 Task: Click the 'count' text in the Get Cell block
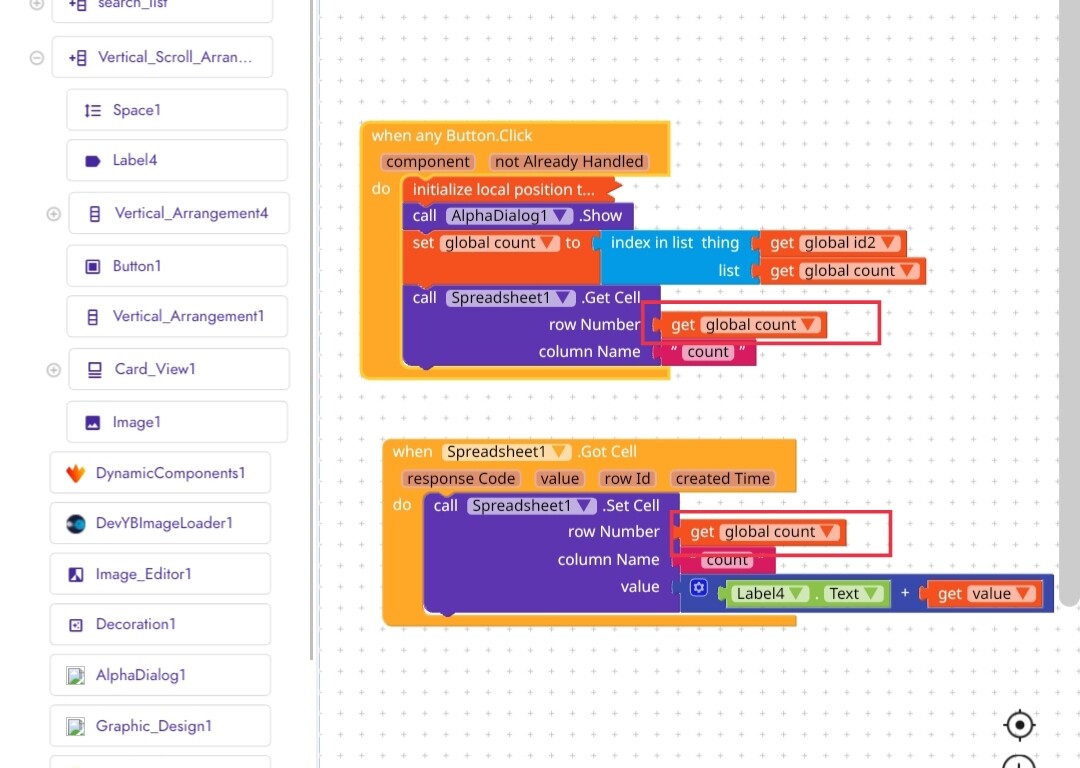(707, 352)
